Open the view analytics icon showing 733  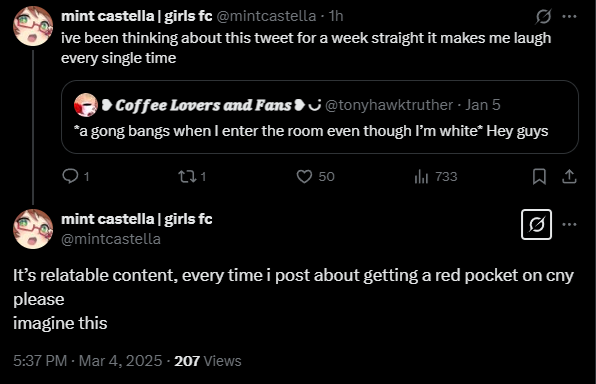click(x=421, y=176)
